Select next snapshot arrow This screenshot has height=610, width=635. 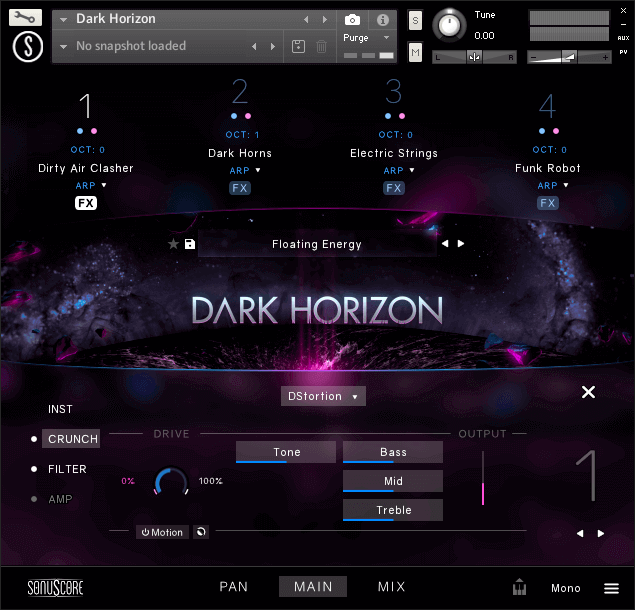coord(273,47)
